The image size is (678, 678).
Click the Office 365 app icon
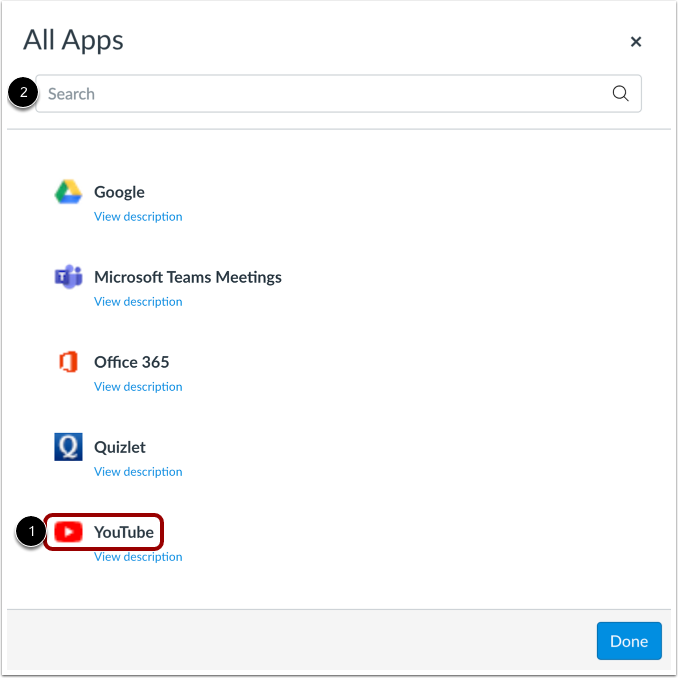(x=68, y=362)
